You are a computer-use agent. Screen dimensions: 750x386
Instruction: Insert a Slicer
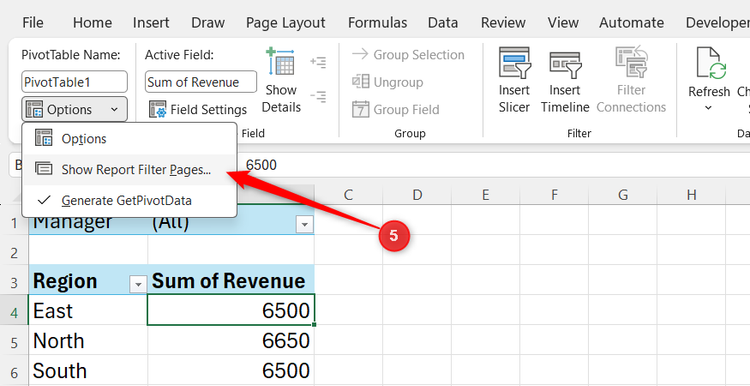pos(514,80)
